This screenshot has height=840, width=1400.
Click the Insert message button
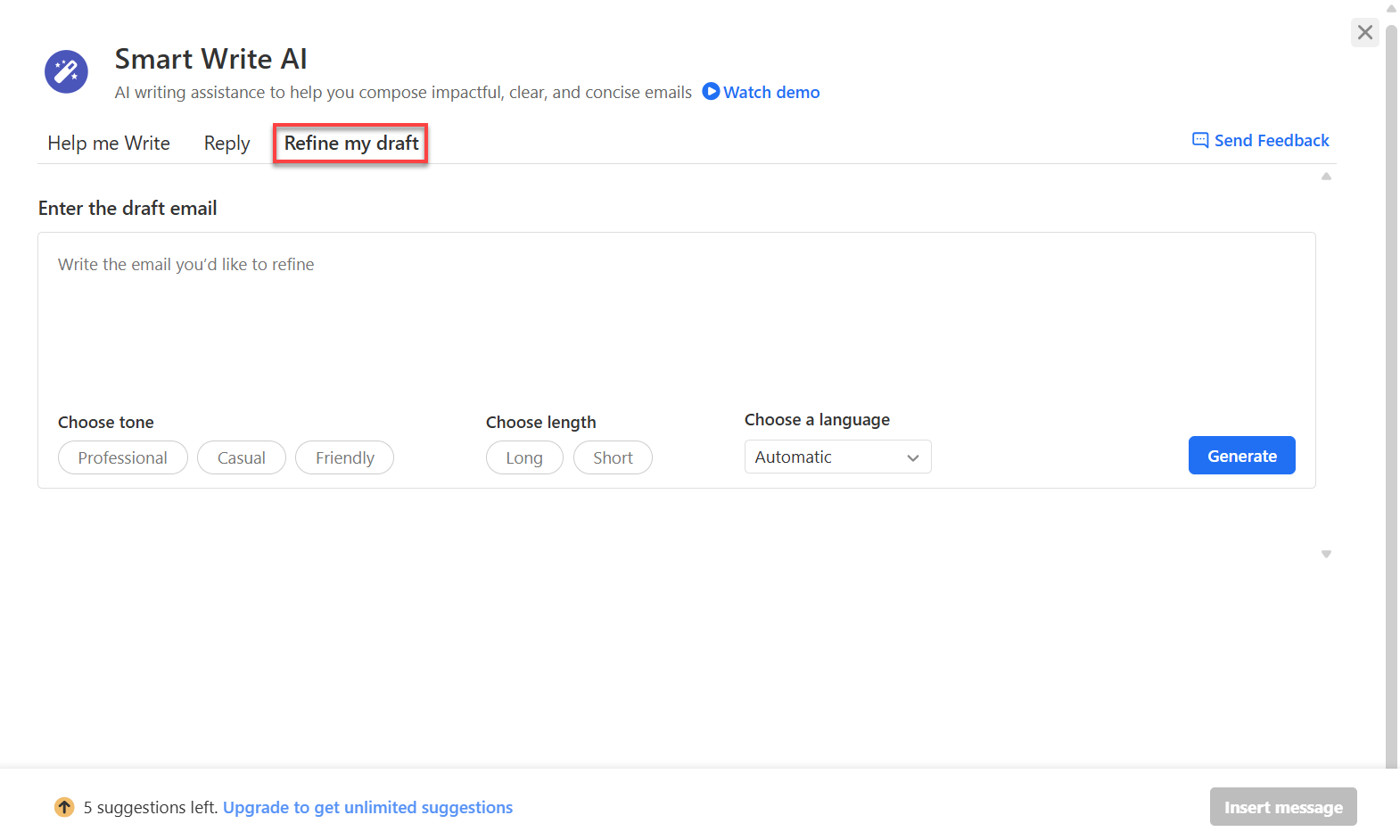[x=1283, y=807]
